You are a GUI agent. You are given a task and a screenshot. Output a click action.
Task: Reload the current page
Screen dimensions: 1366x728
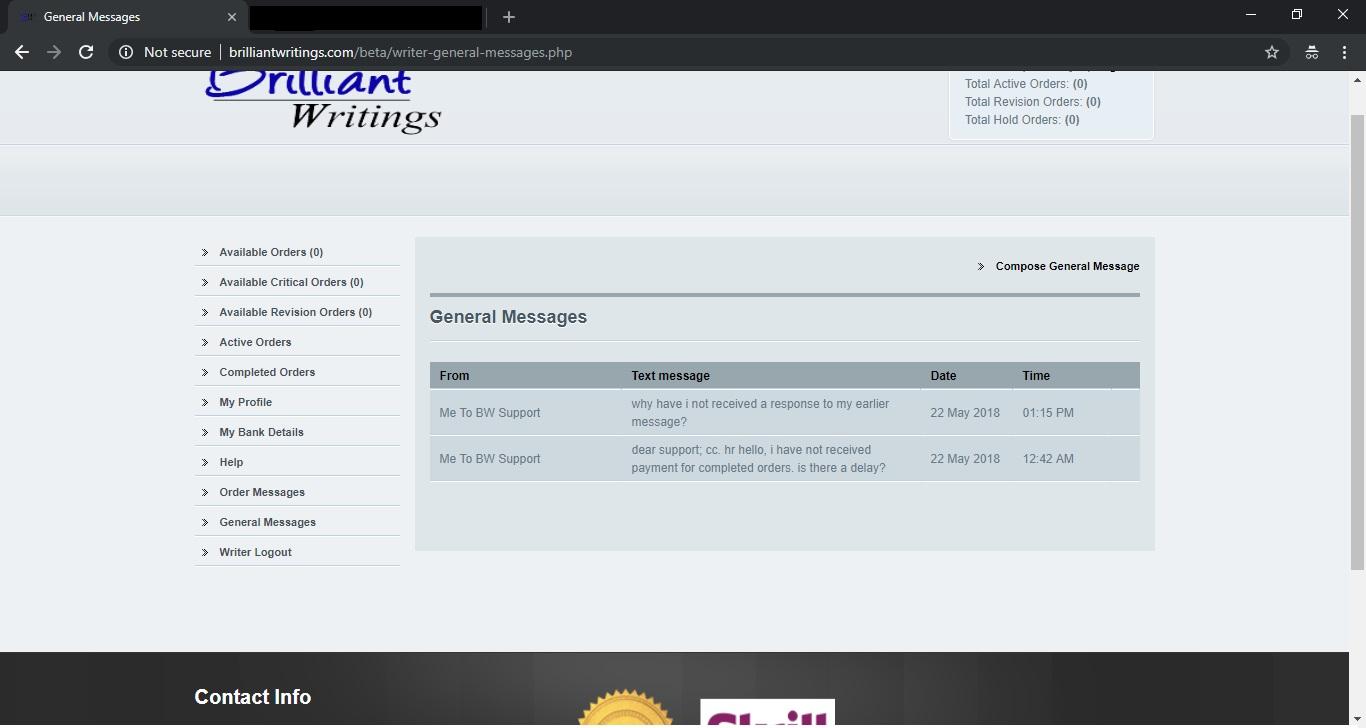click(86, 52)
